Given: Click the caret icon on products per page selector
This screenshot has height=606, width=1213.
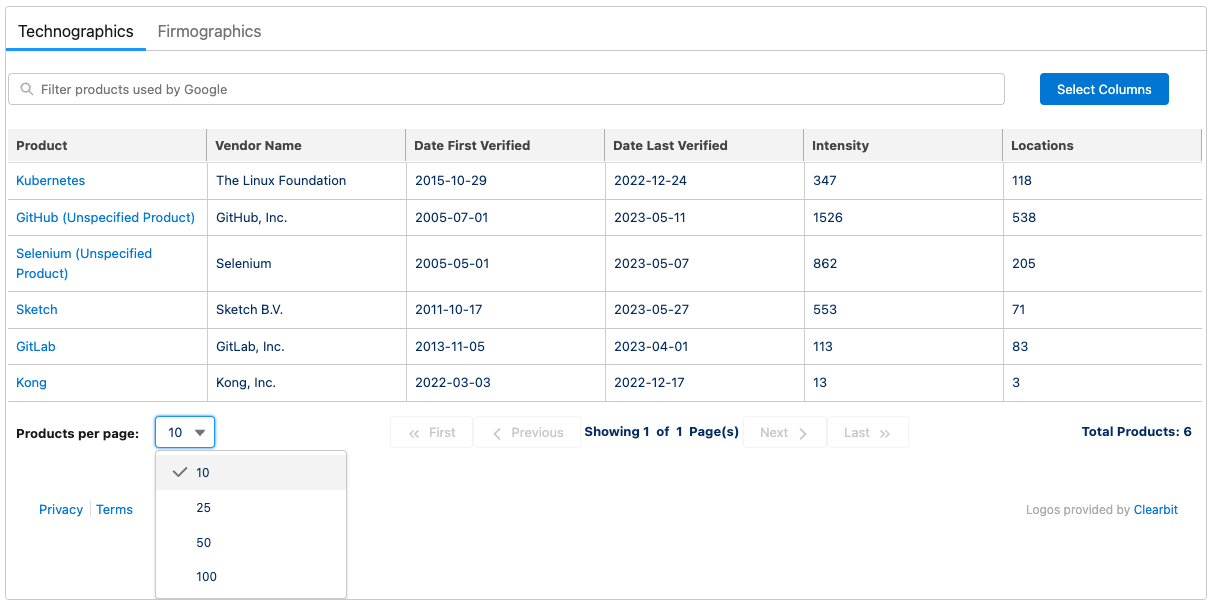Looking at the screenshot, I should point(198,432).
